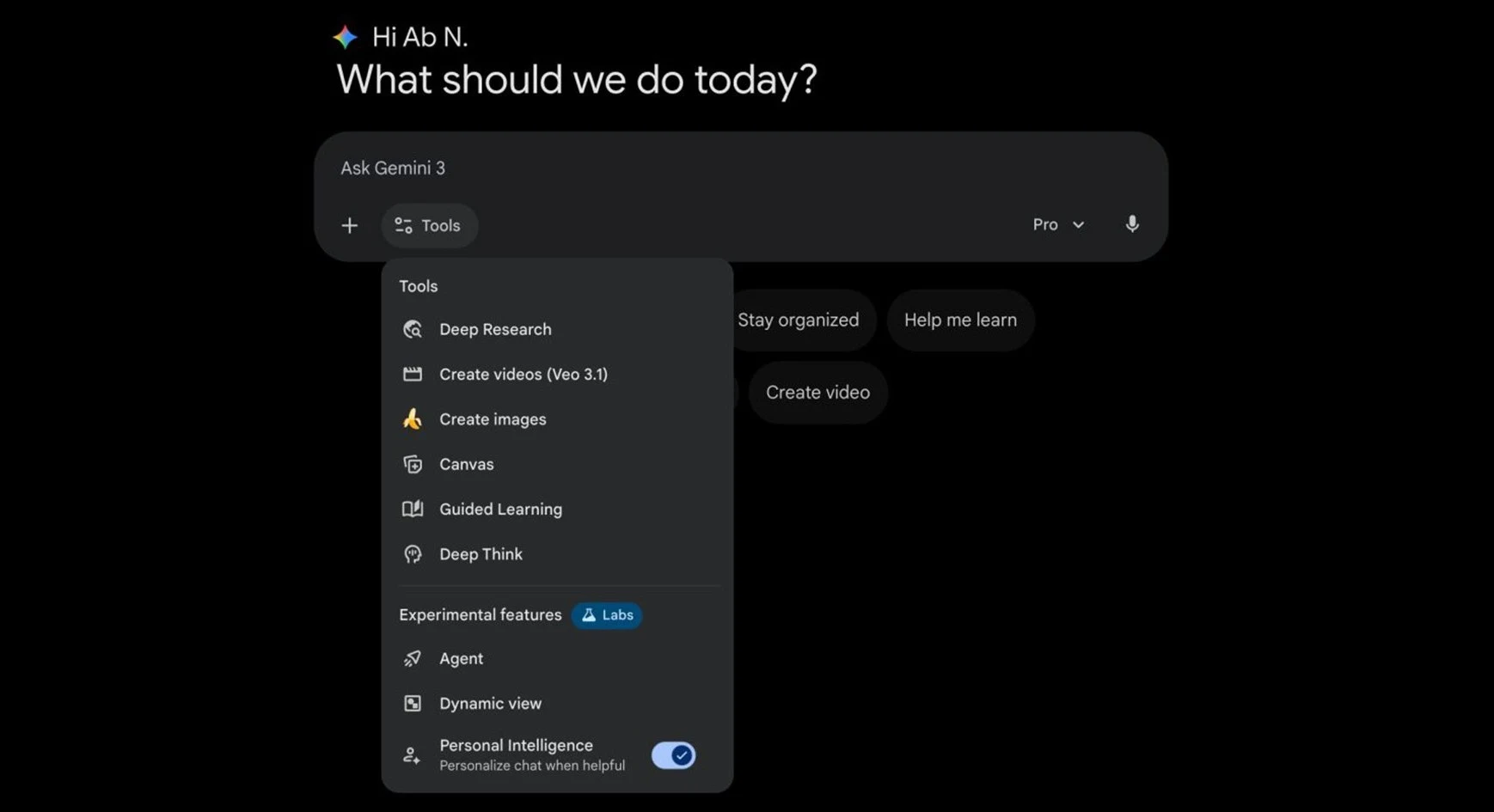Collapse the Tools menu button
Screen dimensions: 1494x812
click(429, 226)
